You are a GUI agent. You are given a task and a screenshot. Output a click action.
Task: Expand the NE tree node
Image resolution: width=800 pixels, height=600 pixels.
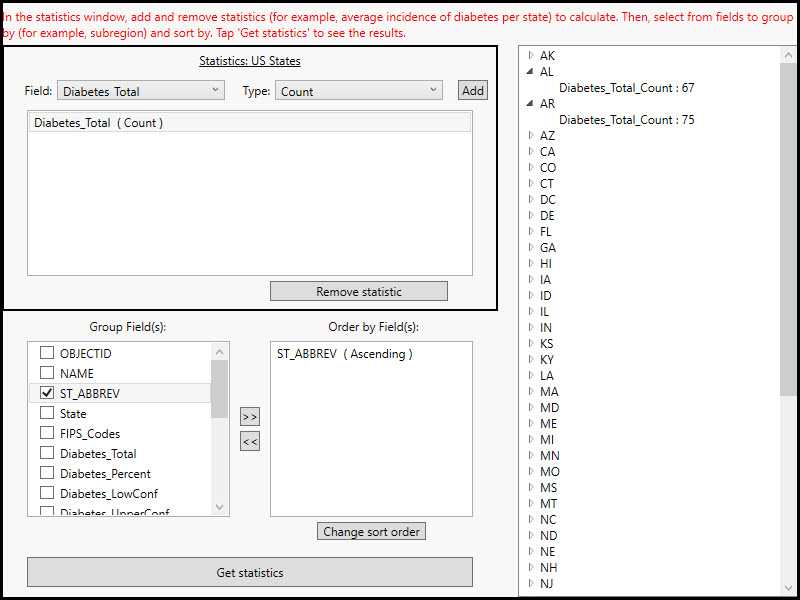531,551
